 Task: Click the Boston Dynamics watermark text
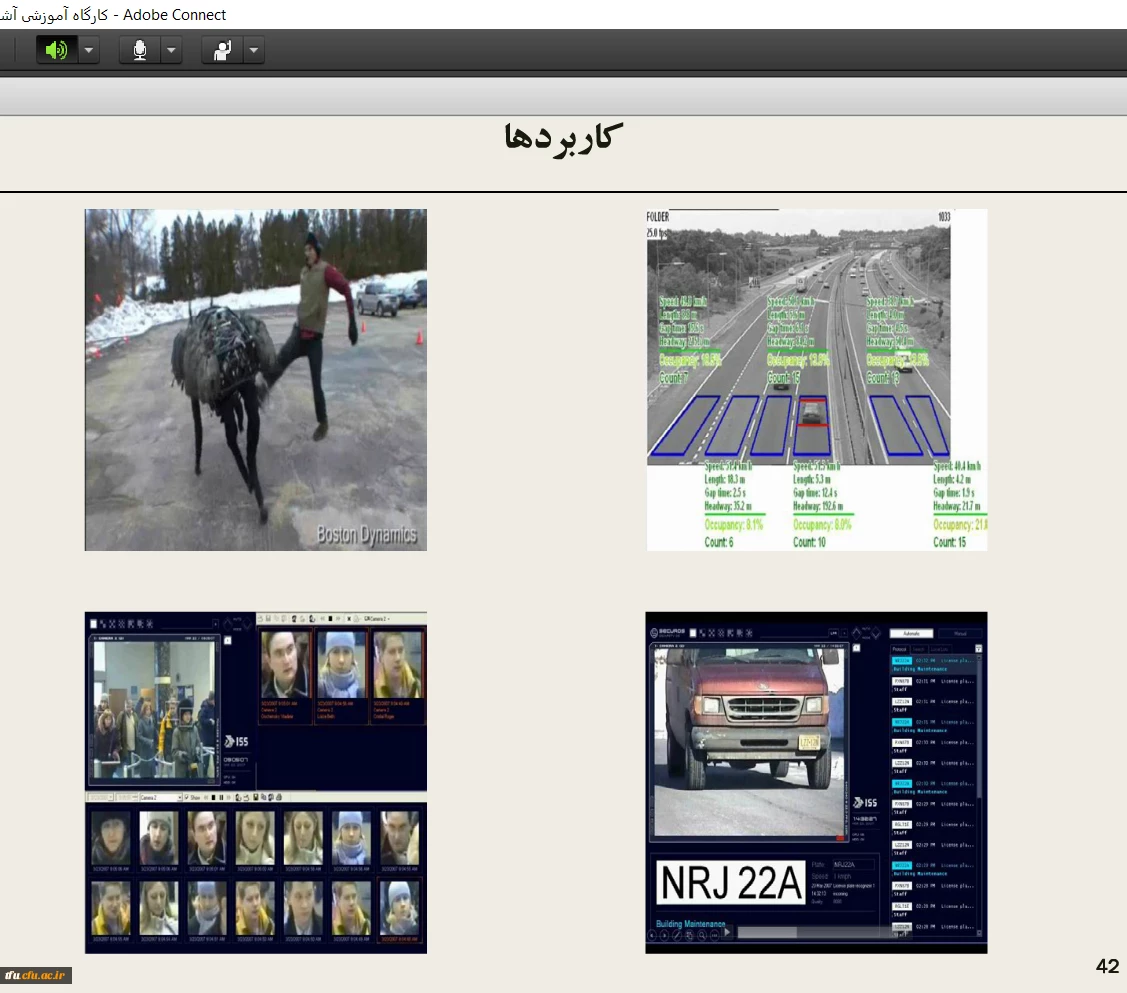[366, 535]
